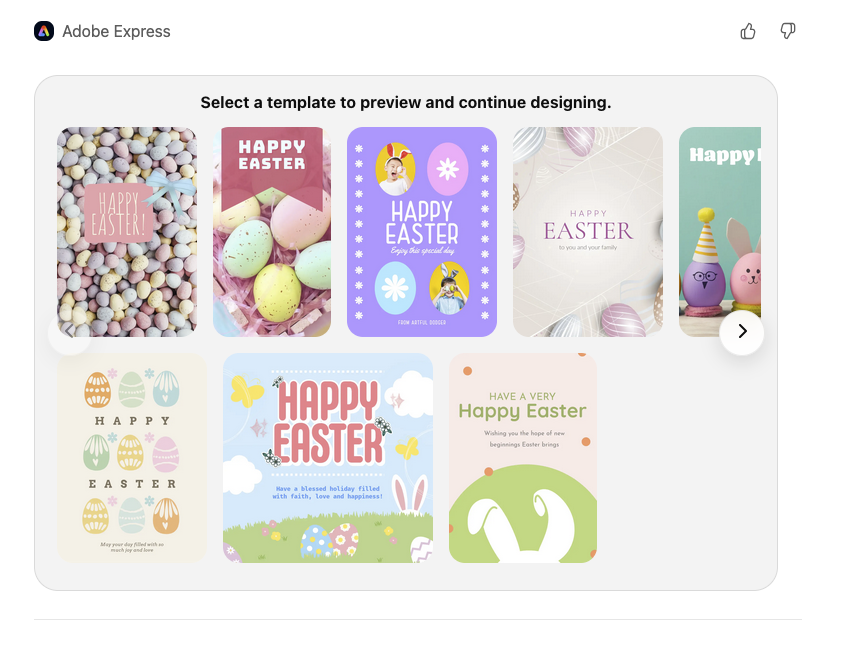
Task: Click the thumbs up feedback icon
Action: (x=748, y=31)
